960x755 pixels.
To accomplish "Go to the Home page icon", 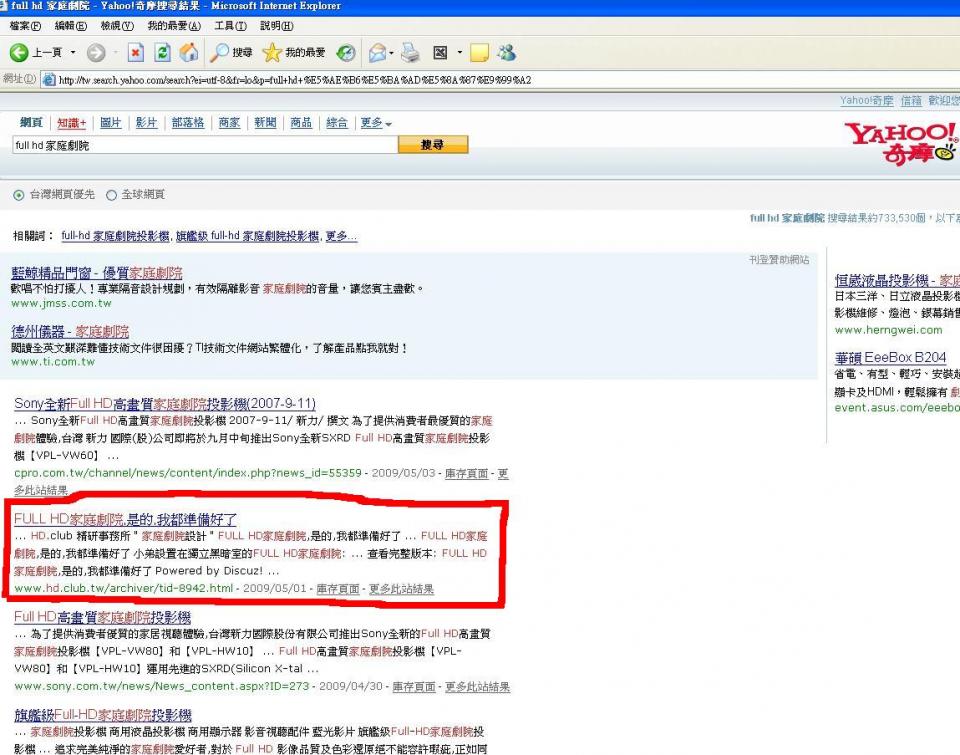I will (x=189, y=53).
